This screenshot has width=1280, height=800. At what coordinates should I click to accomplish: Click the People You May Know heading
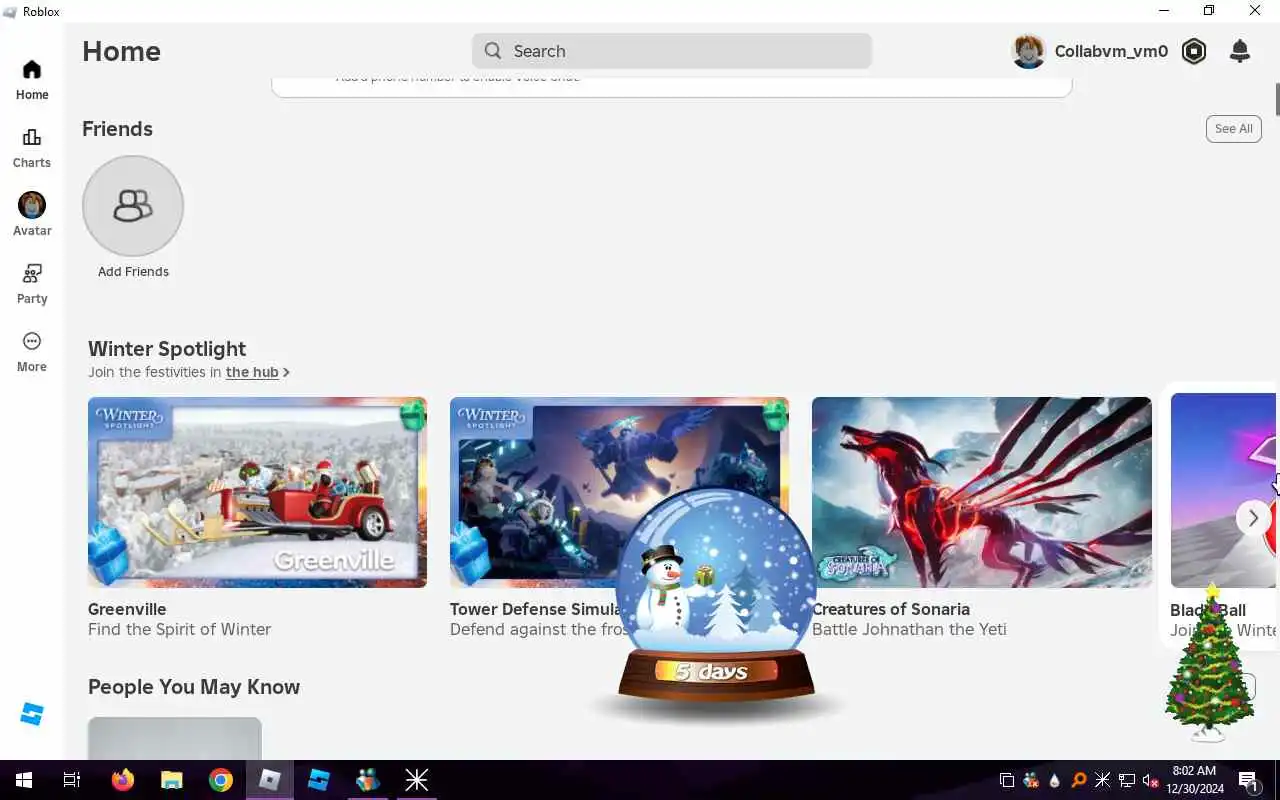[x=194, y=687]
